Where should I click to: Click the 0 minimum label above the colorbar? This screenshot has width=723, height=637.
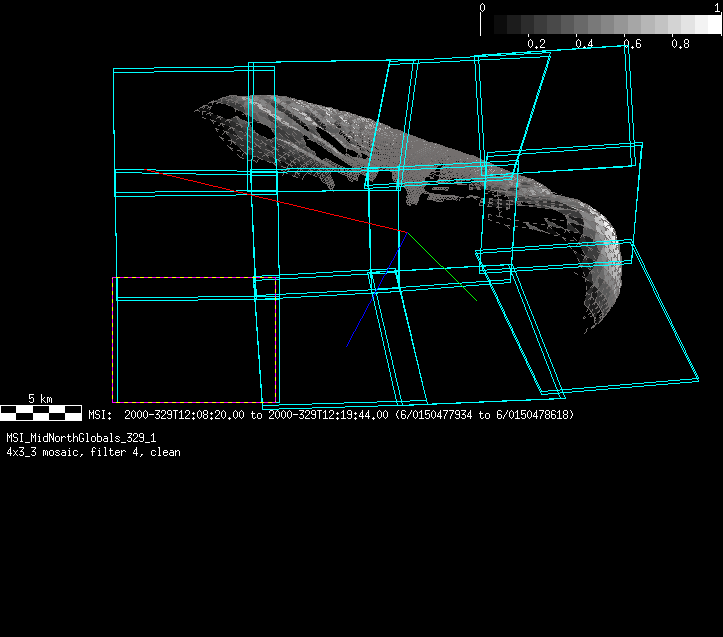tap(483, 7)
